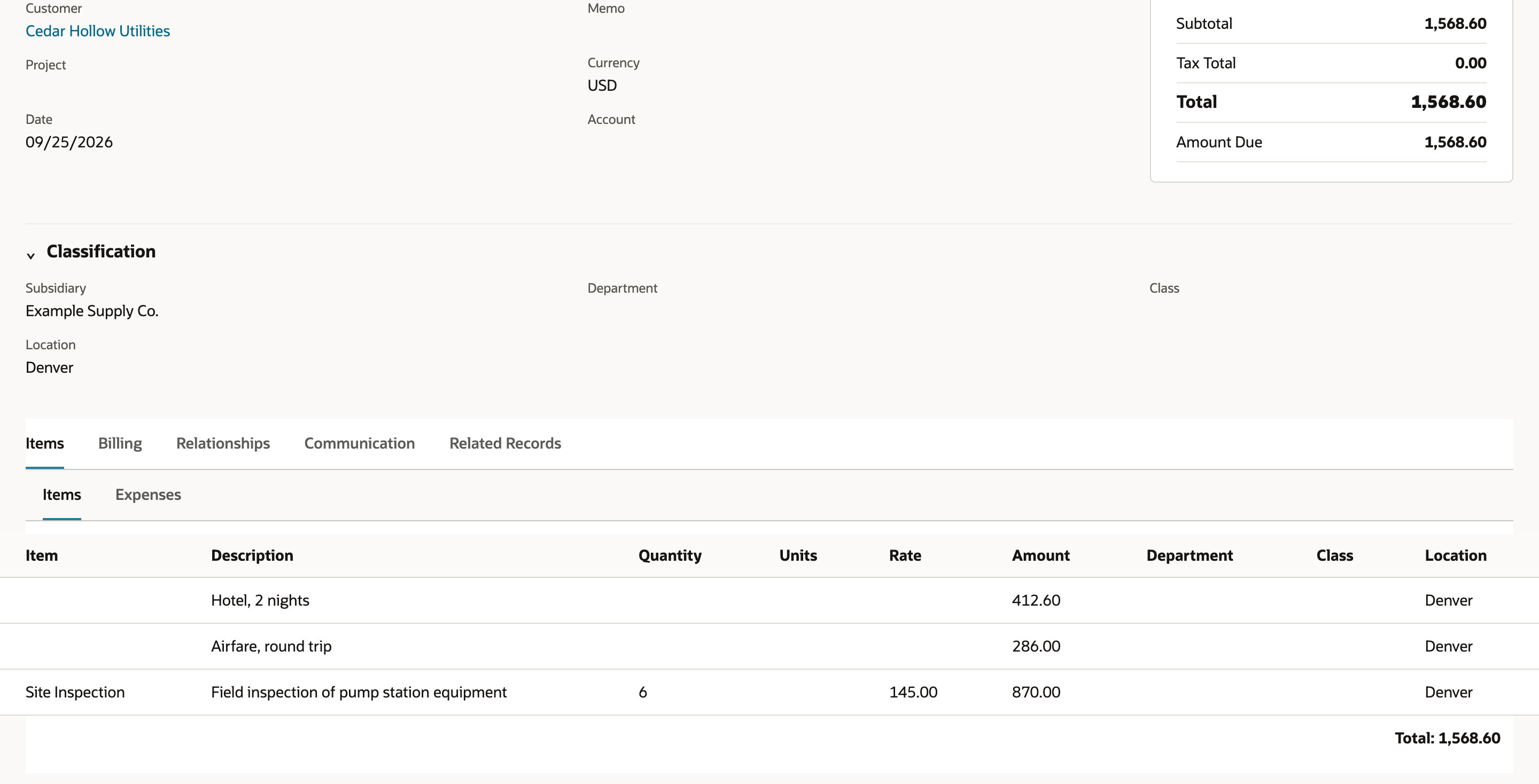Select the 'Hotel, 2 nights' description
The height and width of the screenshot is (784, 1539).
coord(260,600)
